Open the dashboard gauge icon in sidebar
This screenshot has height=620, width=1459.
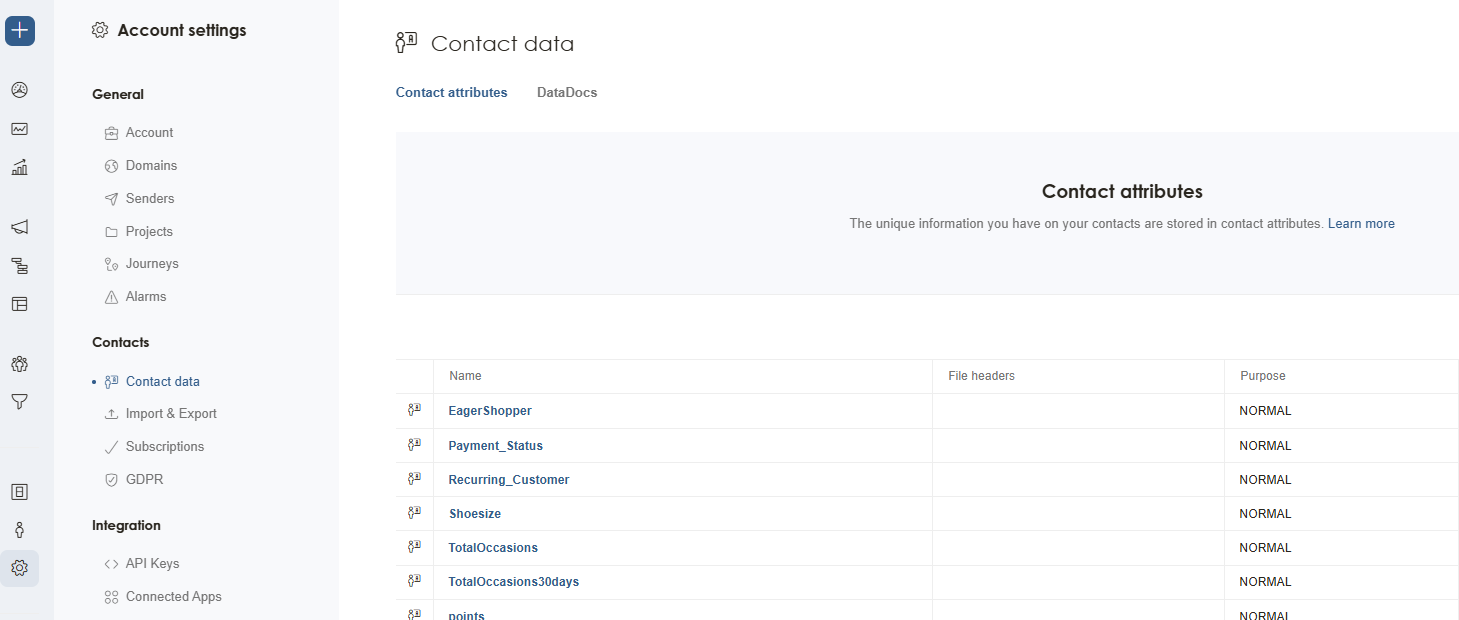pyautogui.click(x=20, y=90)
